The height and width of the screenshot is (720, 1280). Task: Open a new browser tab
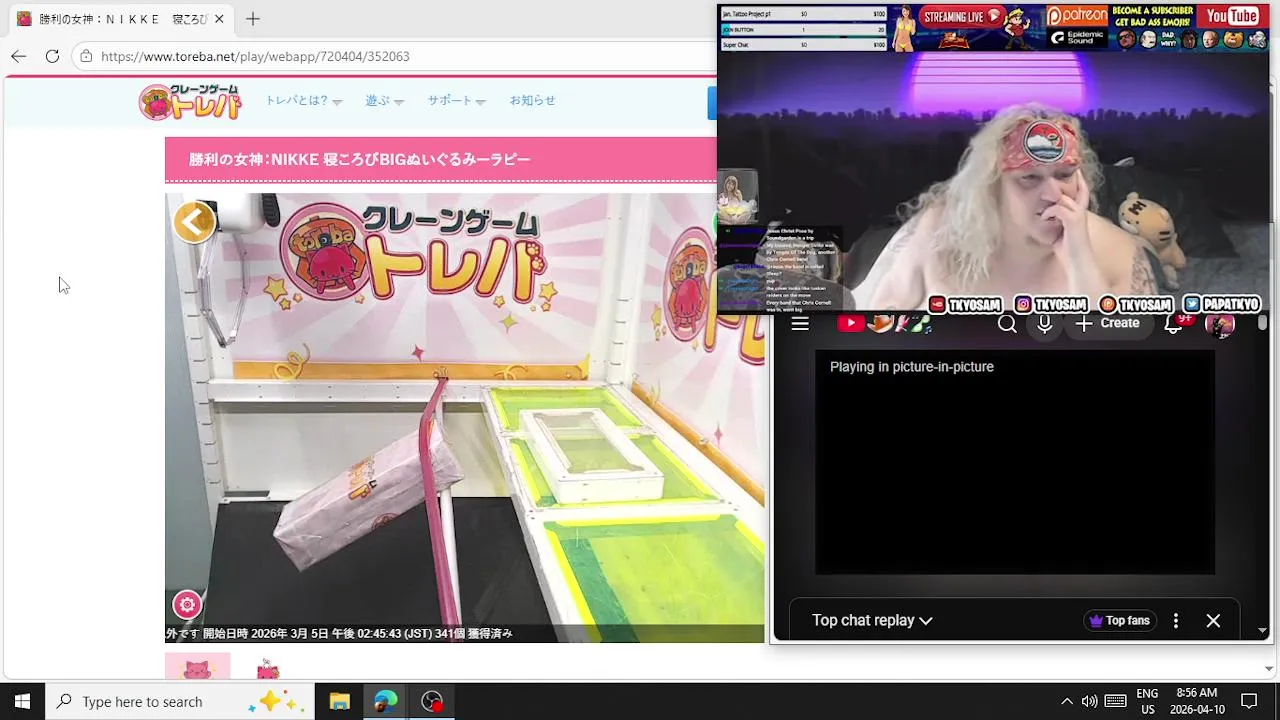tap(253, 19)
